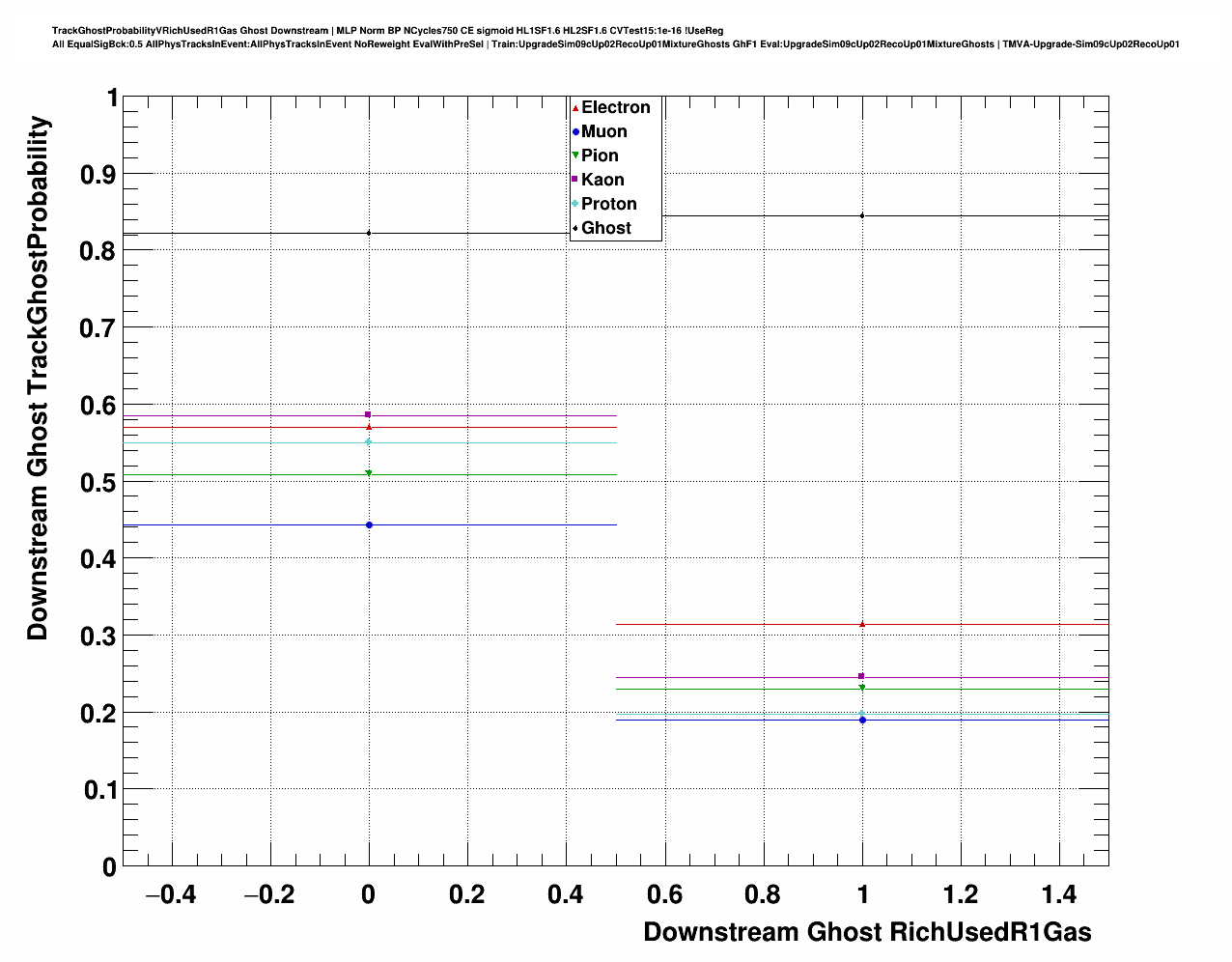
Task: Select the Pion data point at x=1
Action: [x=862, y=688]
